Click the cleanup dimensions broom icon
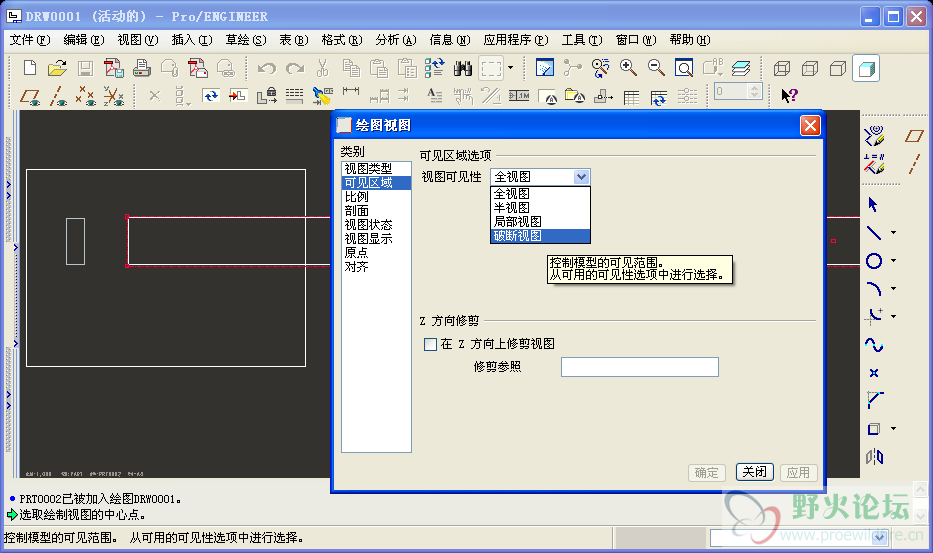This screenshot has height=553, width=933. click(322, 95)
